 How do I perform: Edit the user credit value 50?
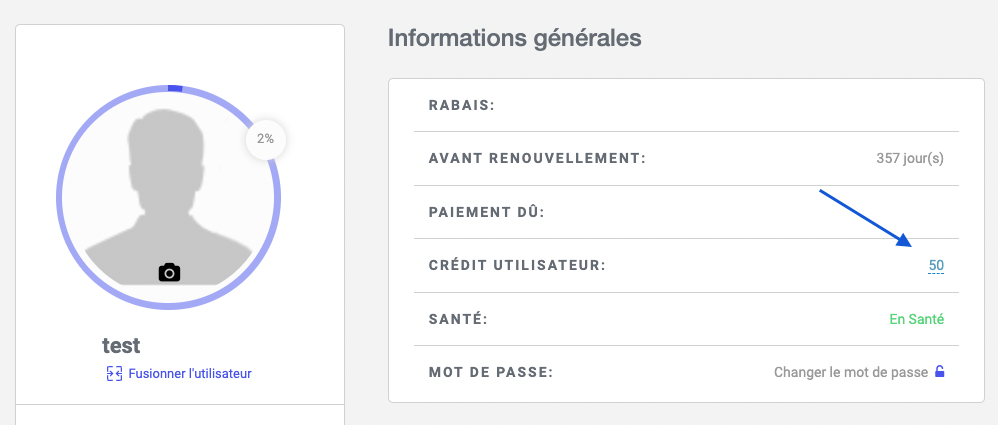tap(936, 266)
